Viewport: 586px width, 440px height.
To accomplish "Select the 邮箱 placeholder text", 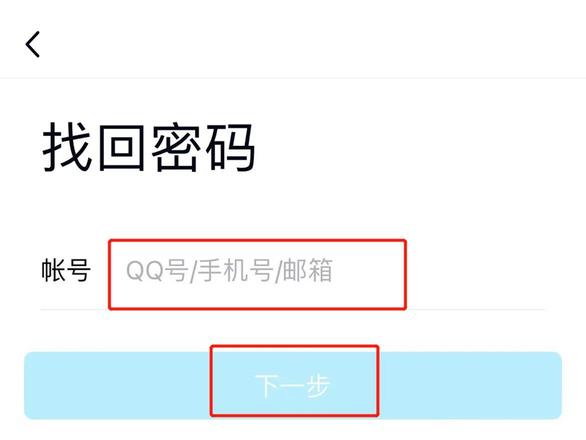I will click(x=308, y=270).
